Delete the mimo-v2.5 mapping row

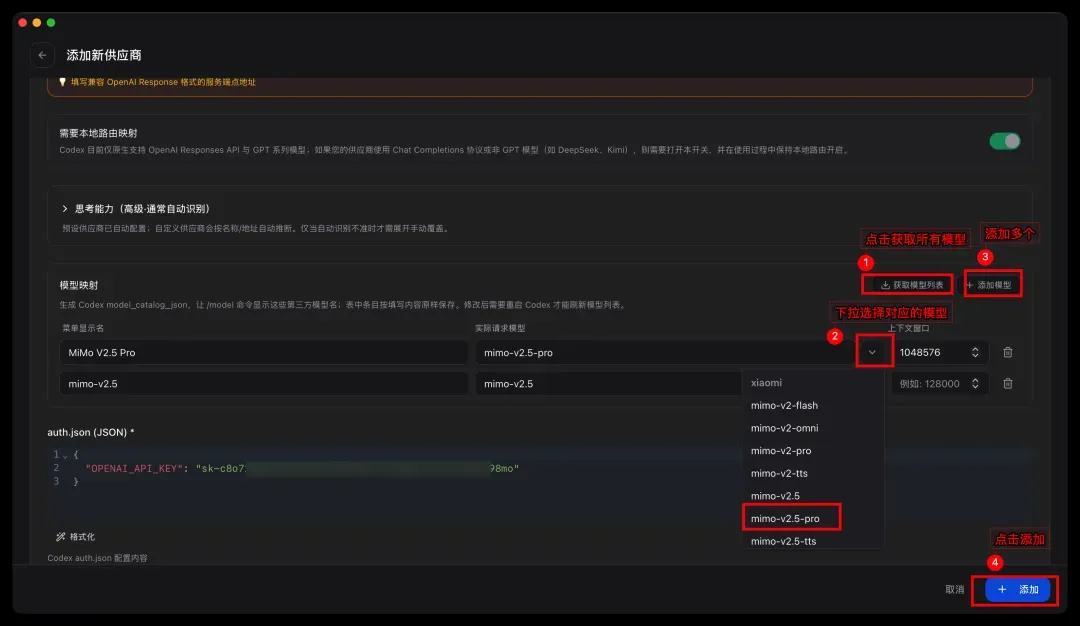coord(1008,384)
